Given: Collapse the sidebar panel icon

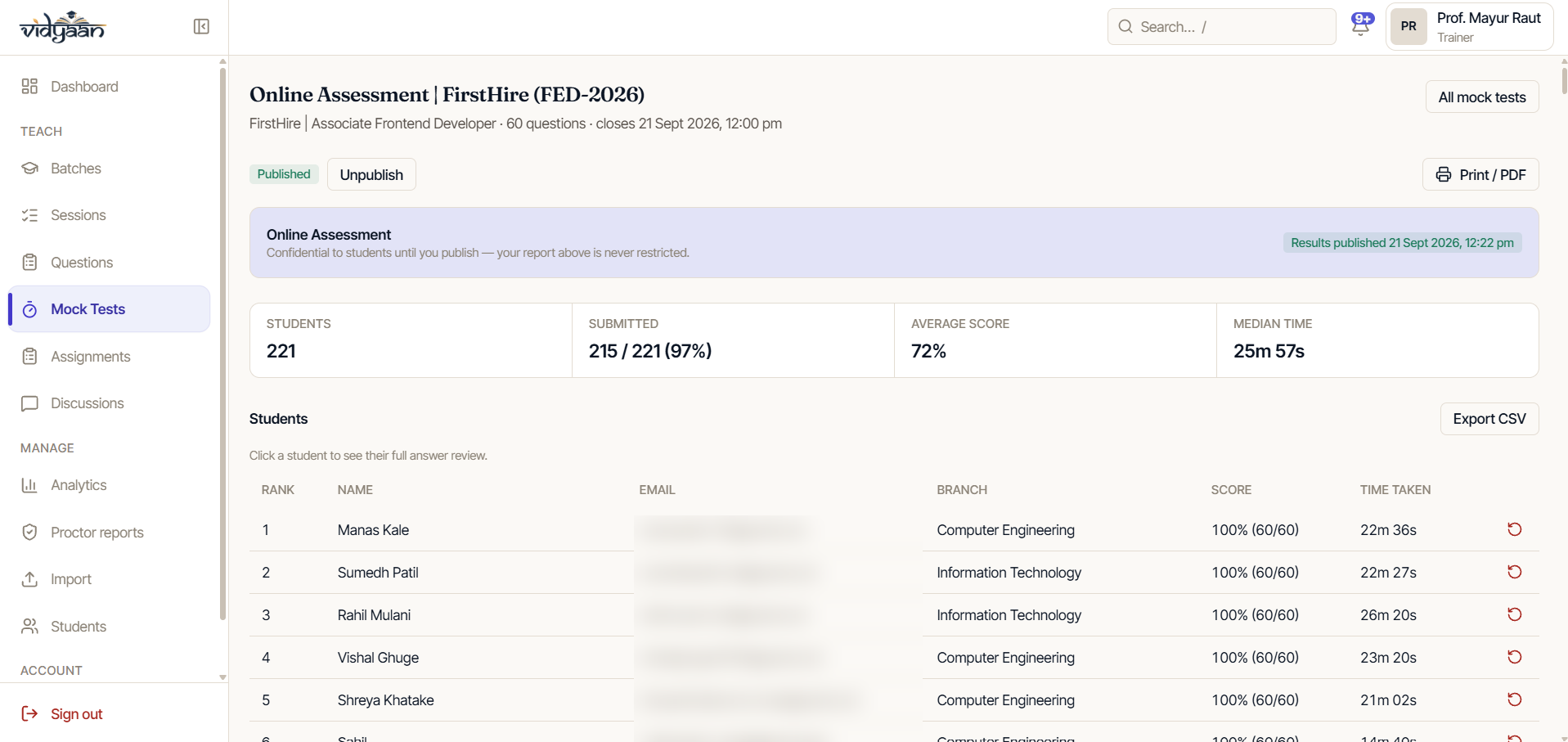Looking at the screenshot, I should (x=201, y=27).
